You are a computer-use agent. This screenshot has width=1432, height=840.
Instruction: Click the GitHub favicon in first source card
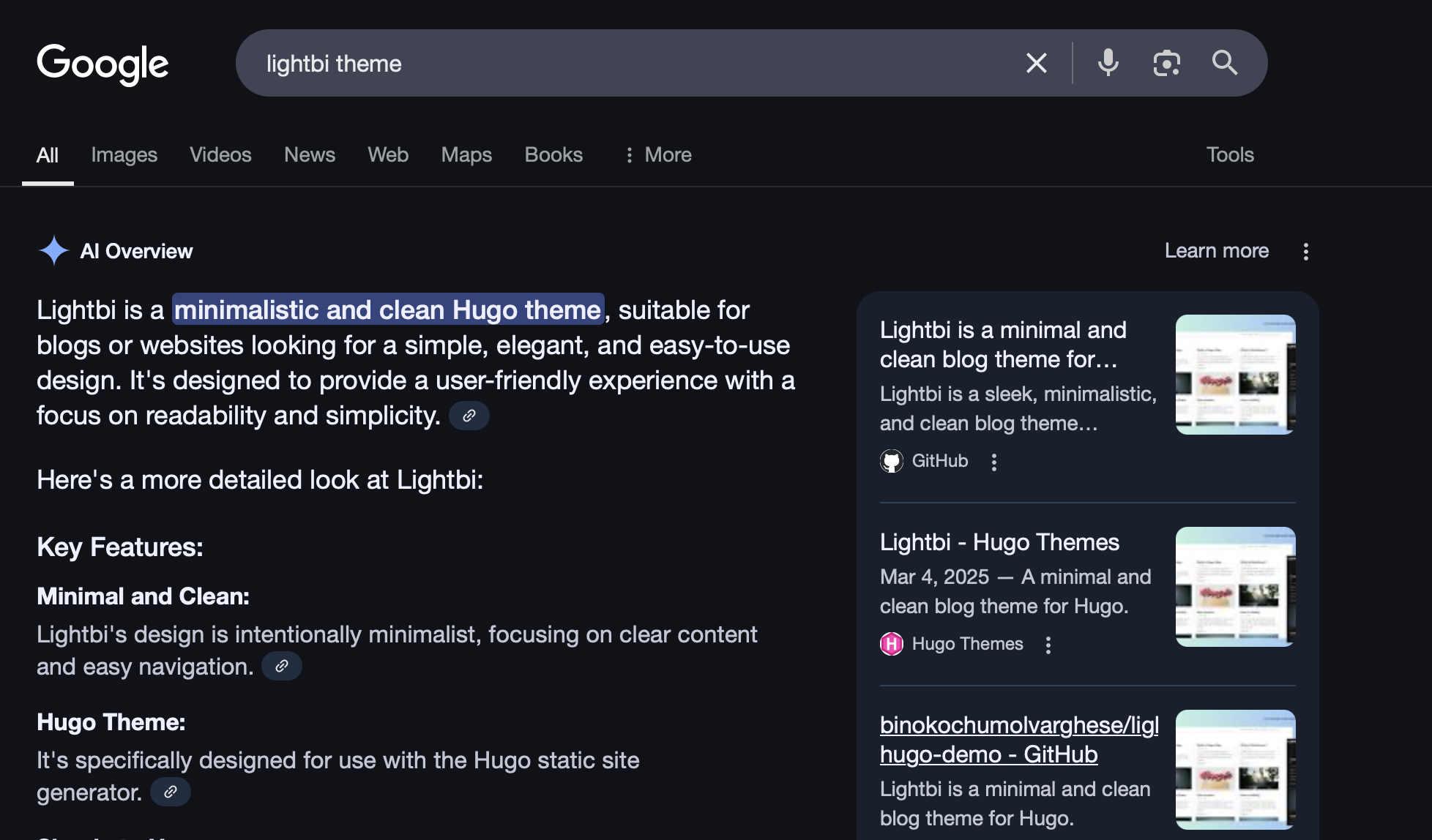pyautogui.click(x=892, y=461)
